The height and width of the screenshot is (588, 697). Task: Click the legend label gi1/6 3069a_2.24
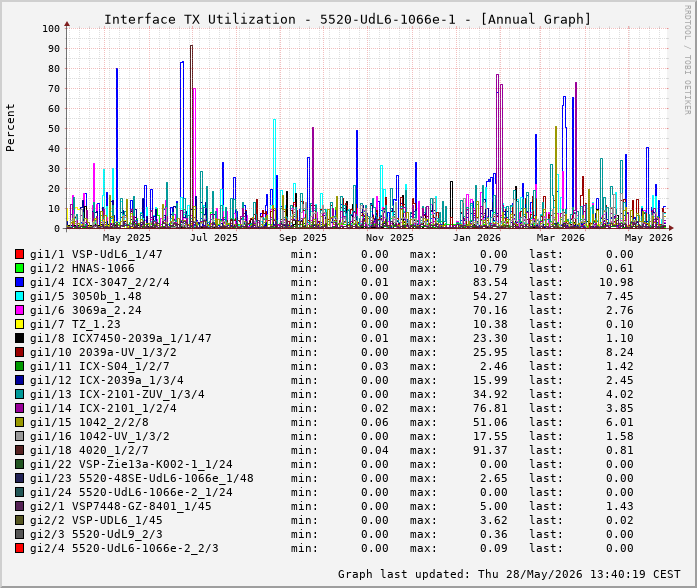click(85, 310)
